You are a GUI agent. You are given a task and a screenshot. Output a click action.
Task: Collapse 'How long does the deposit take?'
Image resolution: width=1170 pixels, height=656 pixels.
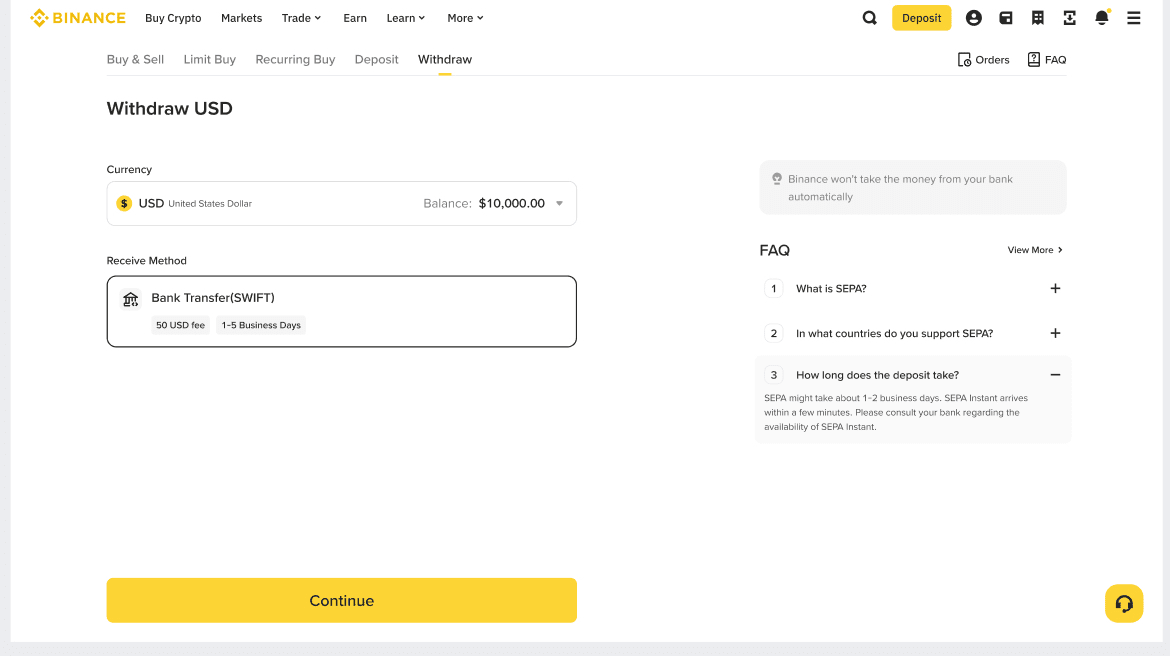1055,375
